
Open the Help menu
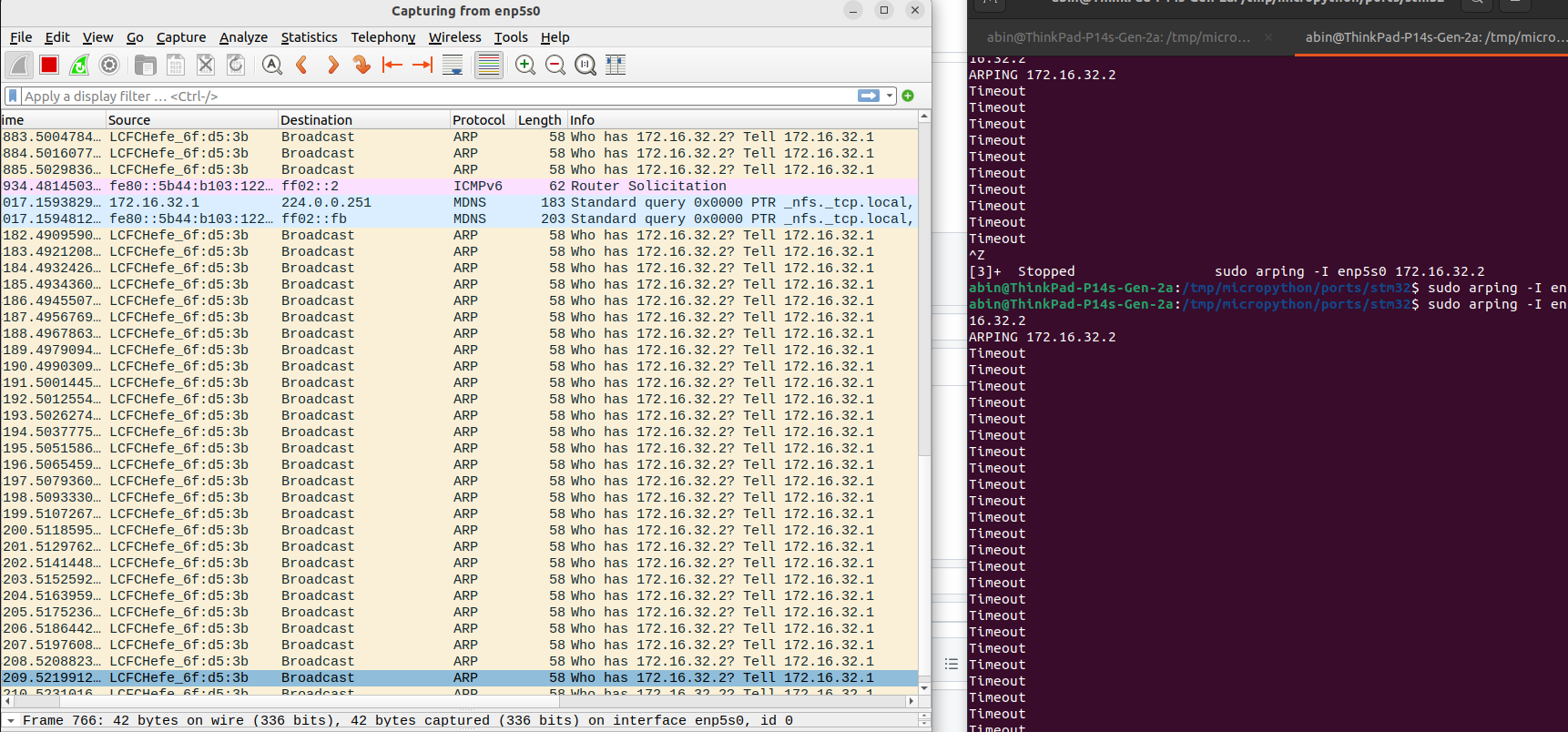(555, 37)
